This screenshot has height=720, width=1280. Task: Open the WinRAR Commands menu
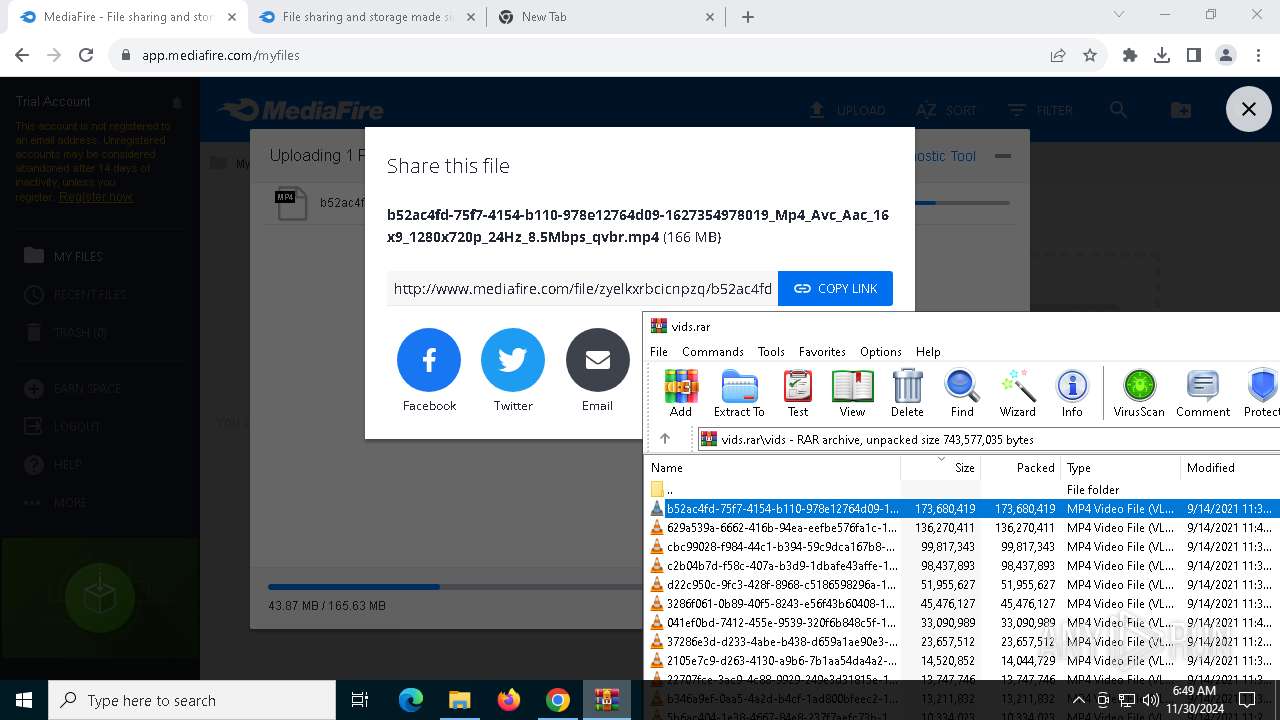point(713,352)
